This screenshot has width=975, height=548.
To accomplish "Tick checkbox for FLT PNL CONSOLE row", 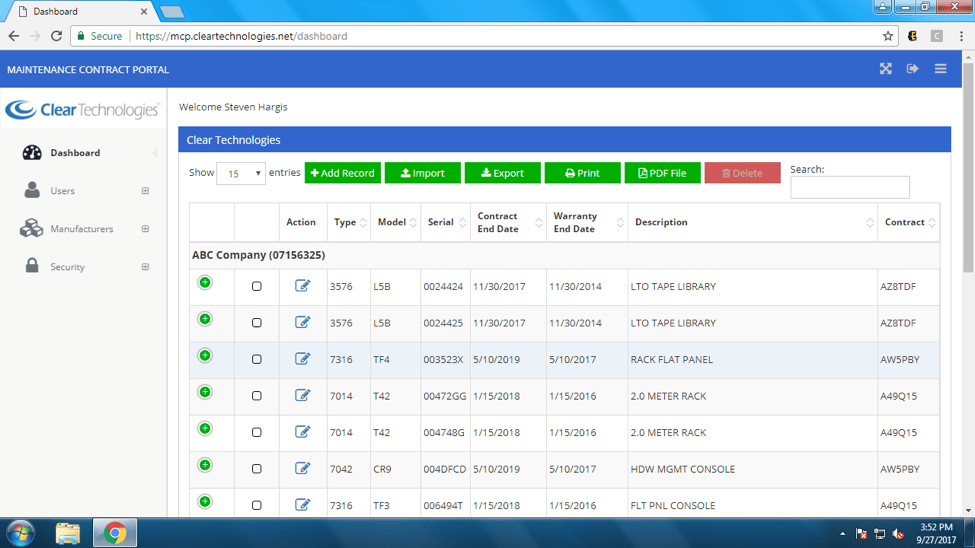I will [x=257, y=505].
